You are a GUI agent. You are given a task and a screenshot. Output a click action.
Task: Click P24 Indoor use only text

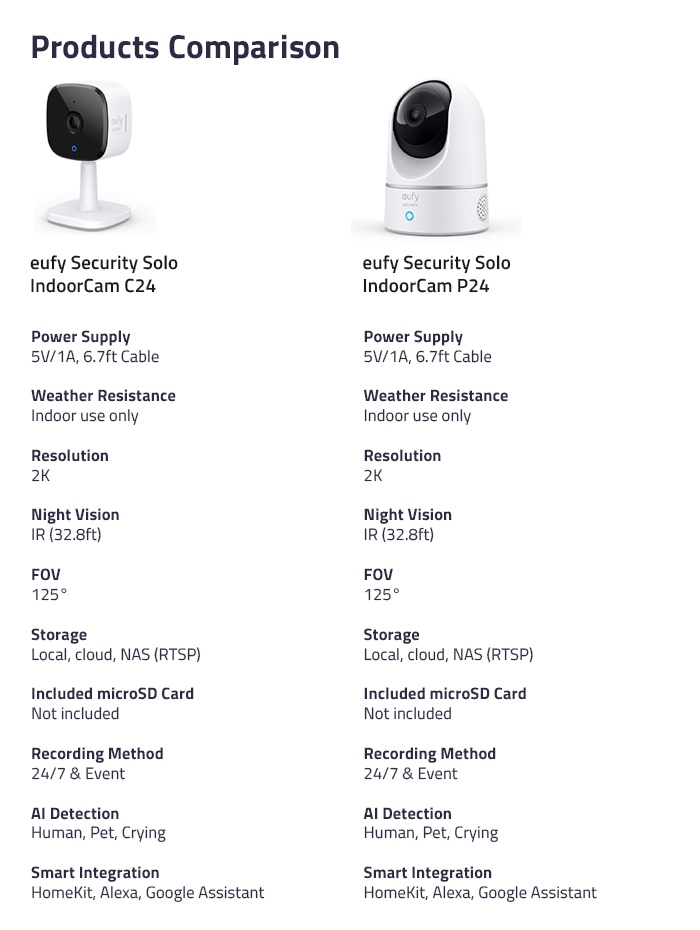(x=417, y=416)
